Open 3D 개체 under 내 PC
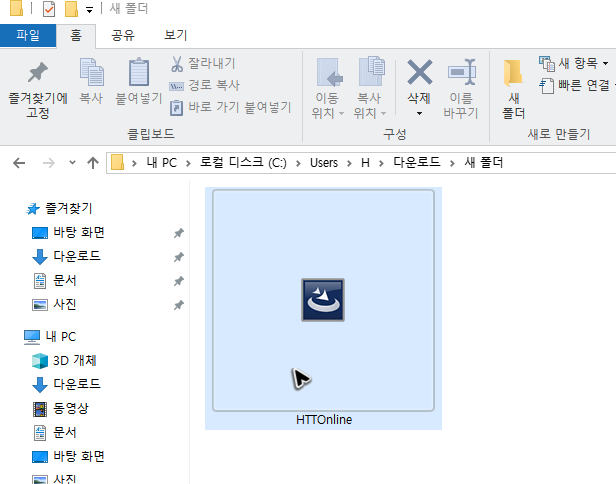 click(64, 360)
